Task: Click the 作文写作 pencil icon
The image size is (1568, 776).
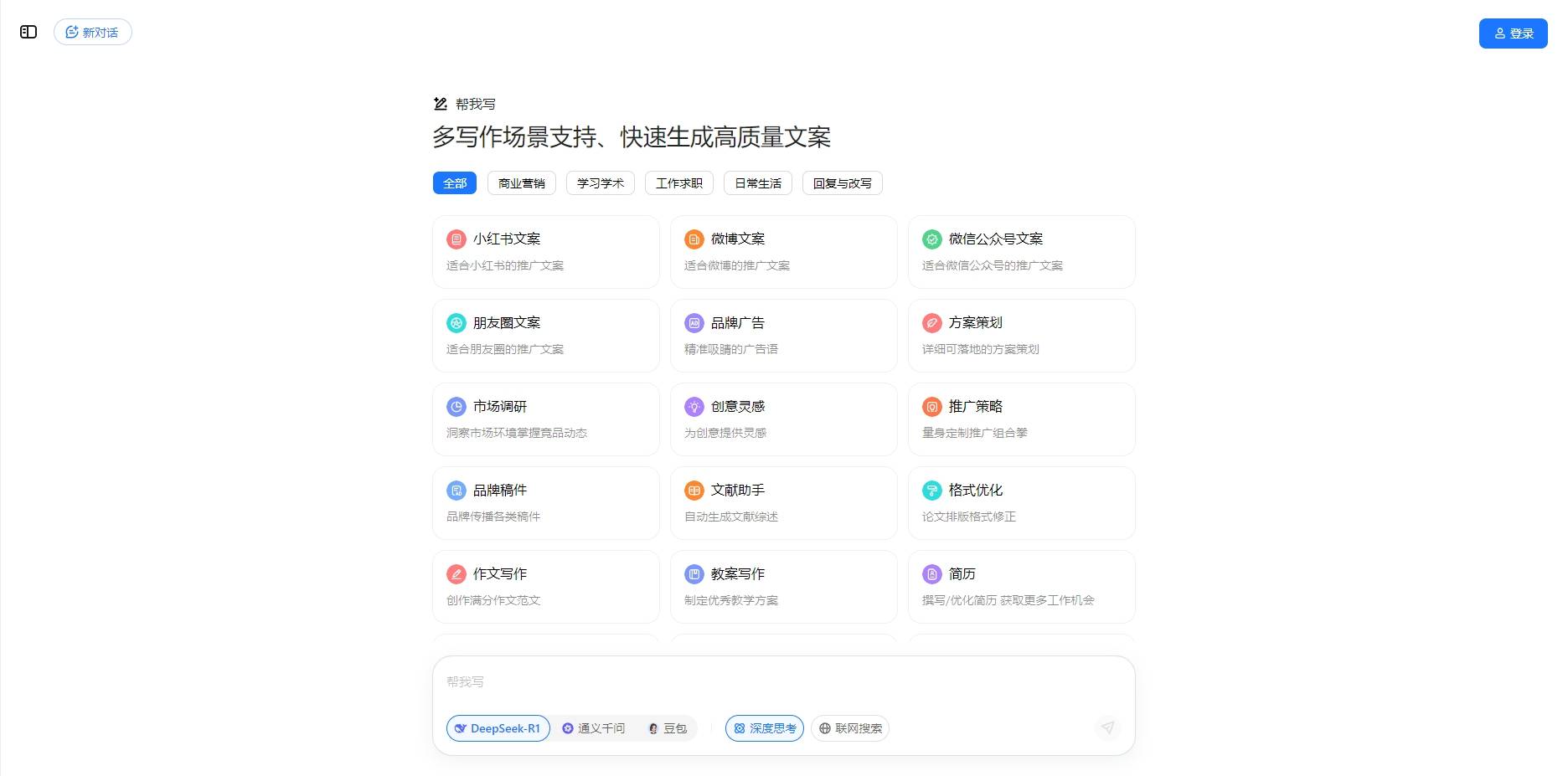Action: click(456, 574)
